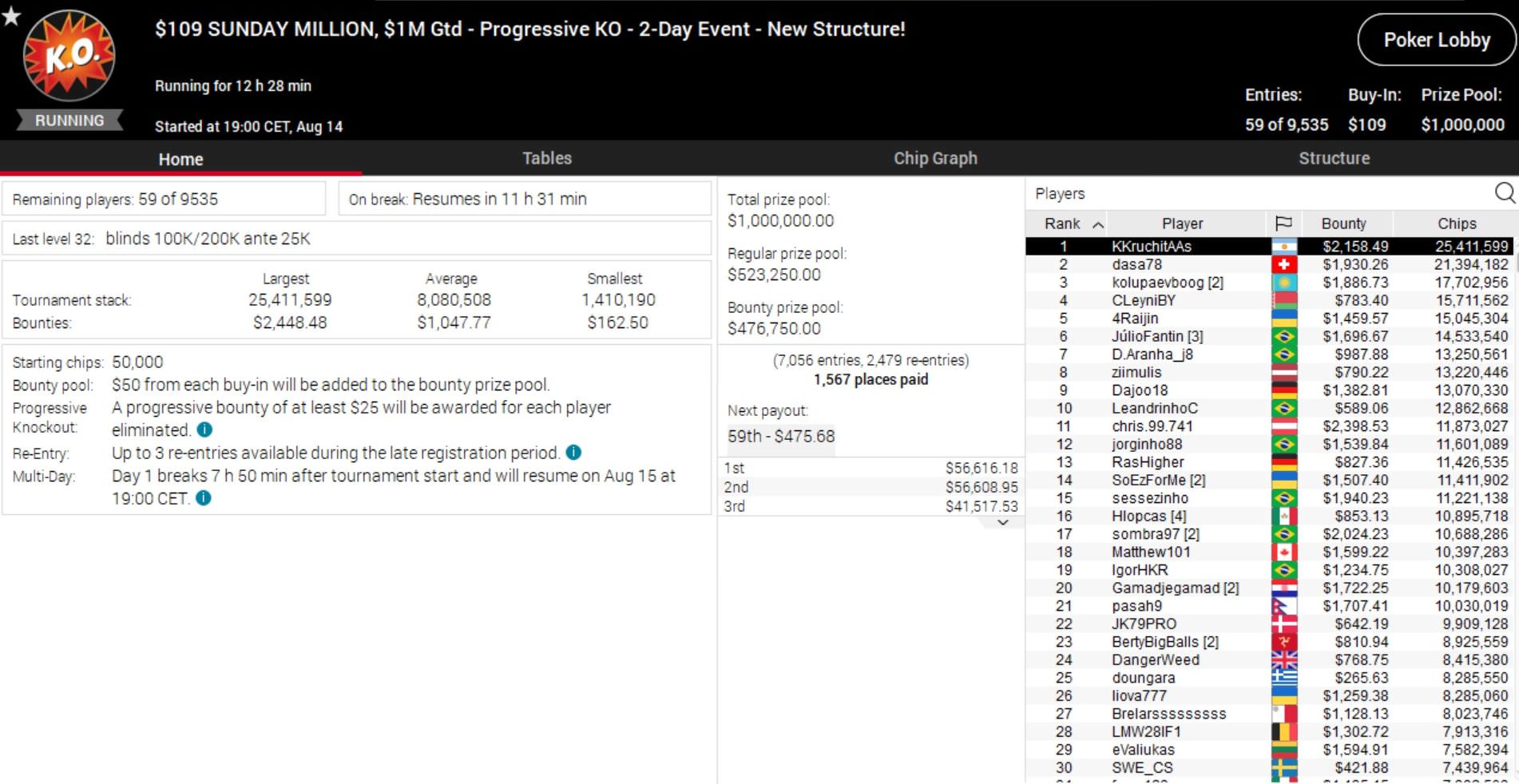Screen dimensions: 1519x784
Task: Click Switzerland flag beside dasa78
Action: (1283, 264)
